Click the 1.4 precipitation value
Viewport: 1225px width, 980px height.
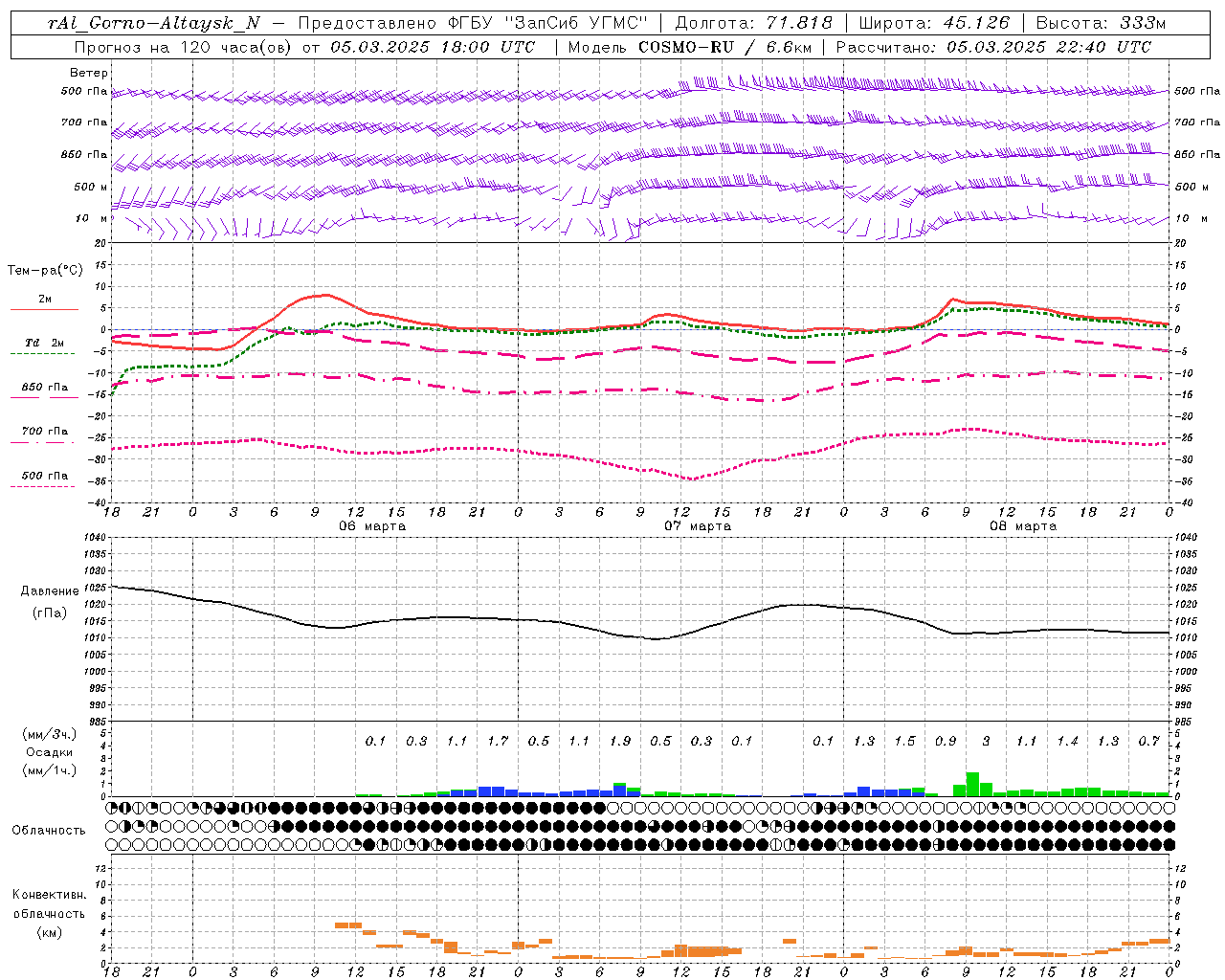(x=1067, y=741)
